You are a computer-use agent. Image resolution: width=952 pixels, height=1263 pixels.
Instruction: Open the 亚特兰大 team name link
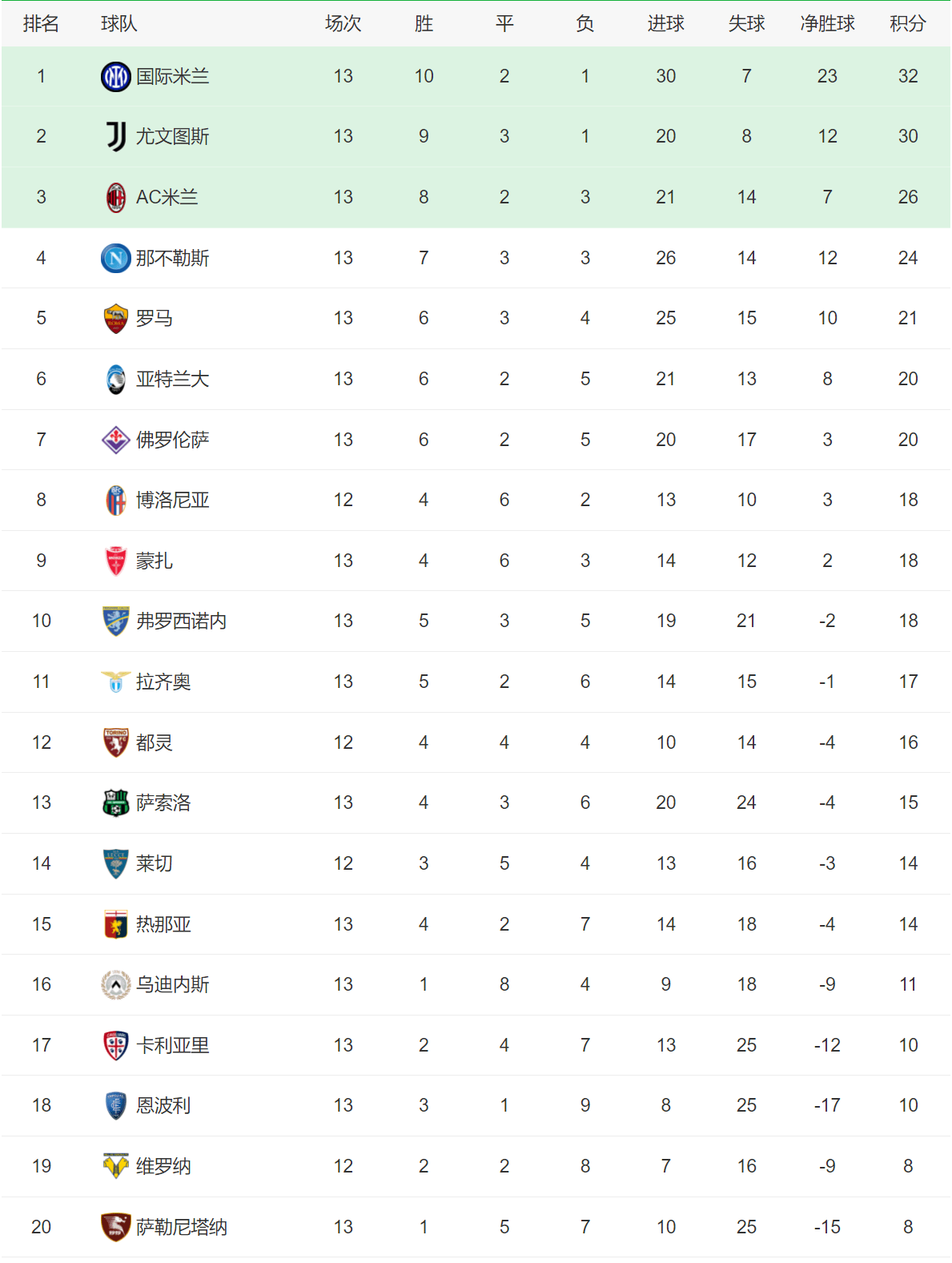(172, 379)
